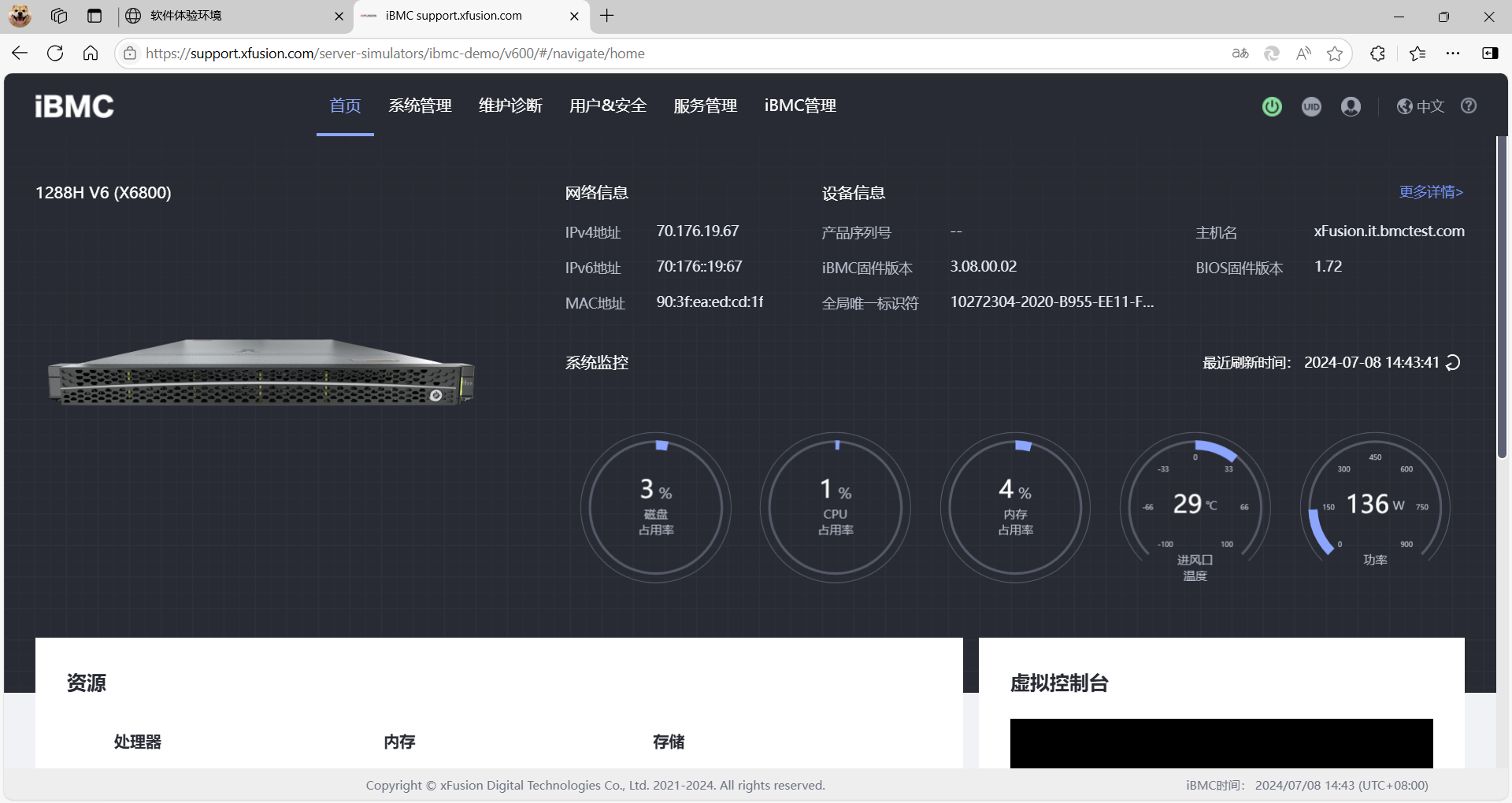Screen dimensions: 1512x803
Task: Click the page vertical scrollbar
Action: point(1502,298)
